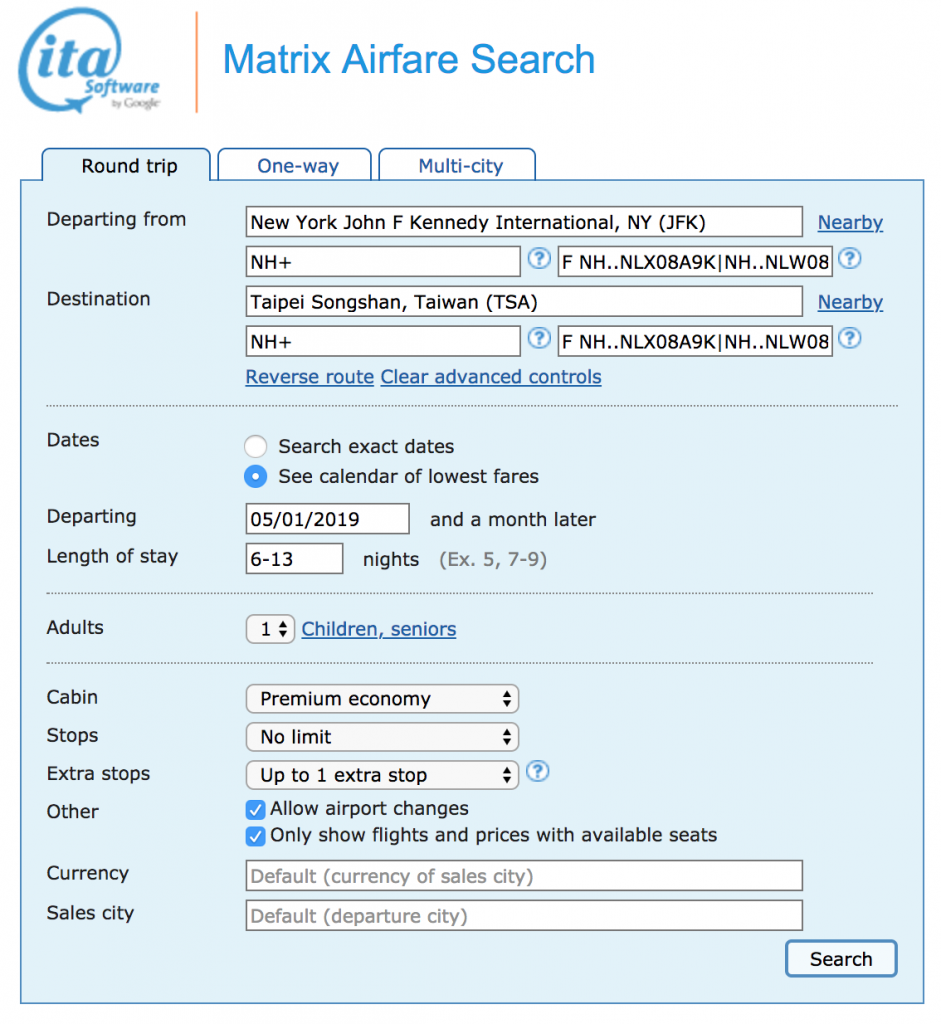The height and width of the screenshot is (1024, 941).
Task: Click the Reverse route link
Action: point(310,377)
